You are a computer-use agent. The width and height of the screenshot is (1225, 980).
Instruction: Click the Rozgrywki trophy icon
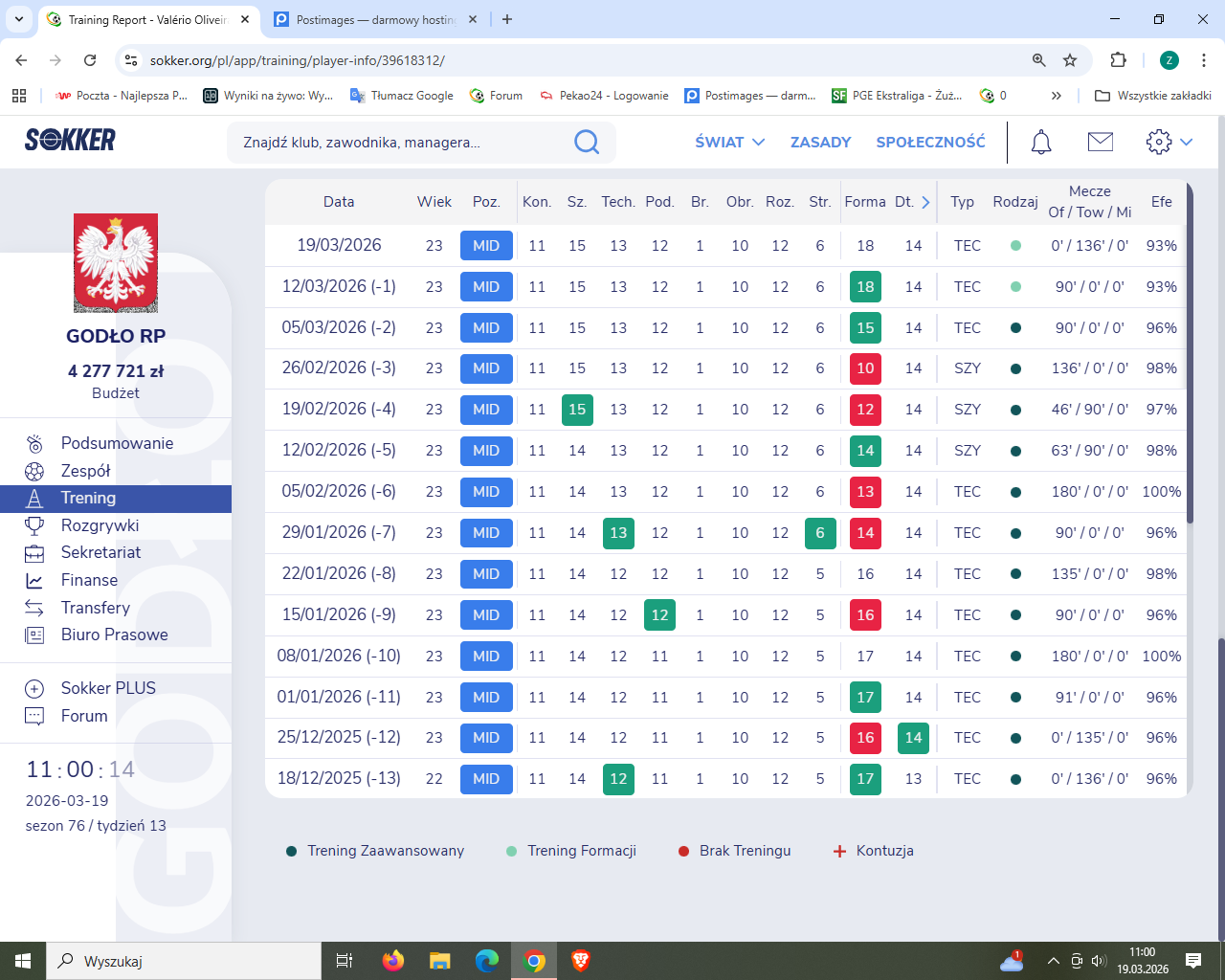(34, 525)
